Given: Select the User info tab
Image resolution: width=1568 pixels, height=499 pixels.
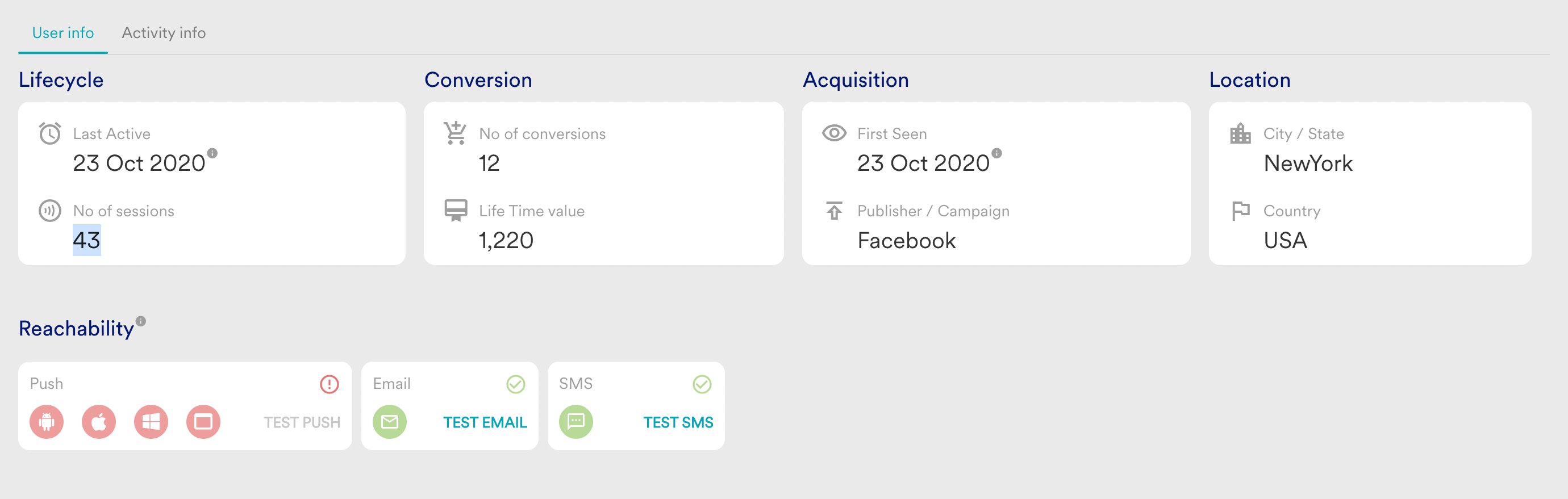Looking at the screenshot, I should [x=62, y=33].
